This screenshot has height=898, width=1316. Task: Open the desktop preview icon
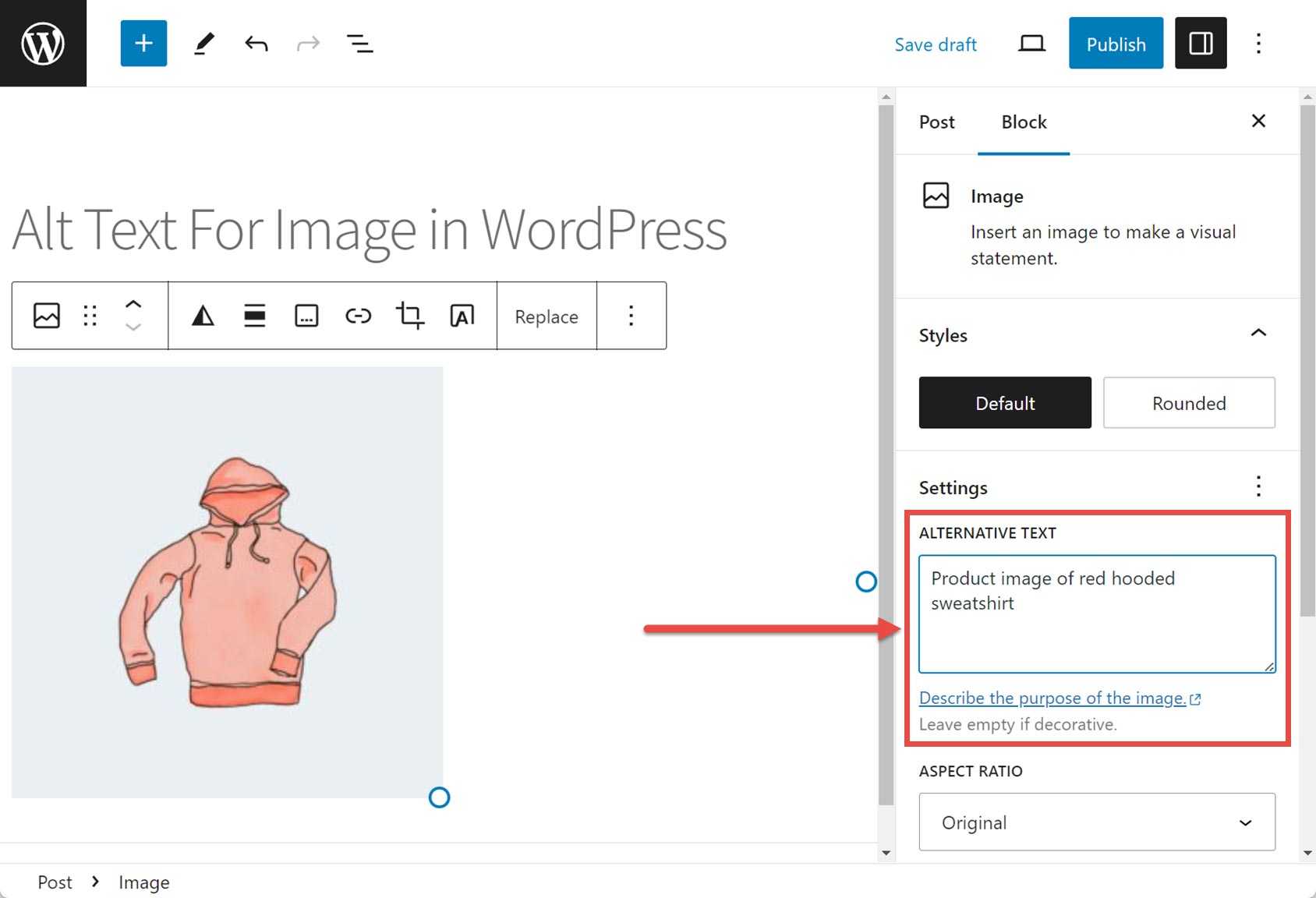(x=1031, y=44)
